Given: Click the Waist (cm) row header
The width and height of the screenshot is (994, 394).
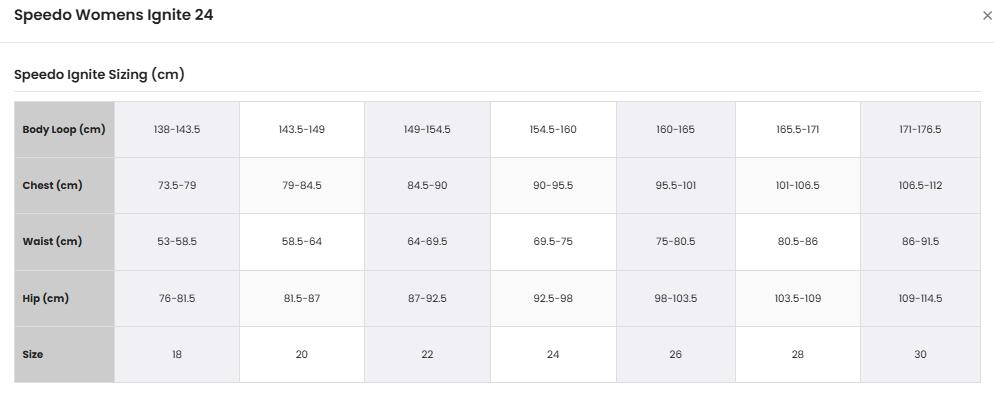Looking at the screenshot, I should [64, 242].
